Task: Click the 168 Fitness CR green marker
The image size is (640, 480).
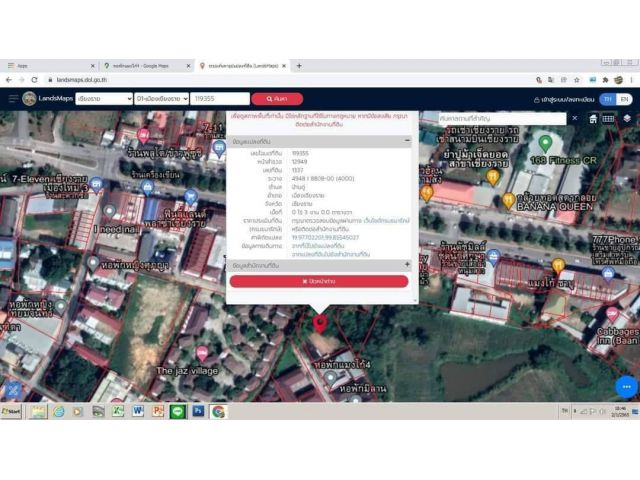Action: pyautogui.click(x=545, y=144)
